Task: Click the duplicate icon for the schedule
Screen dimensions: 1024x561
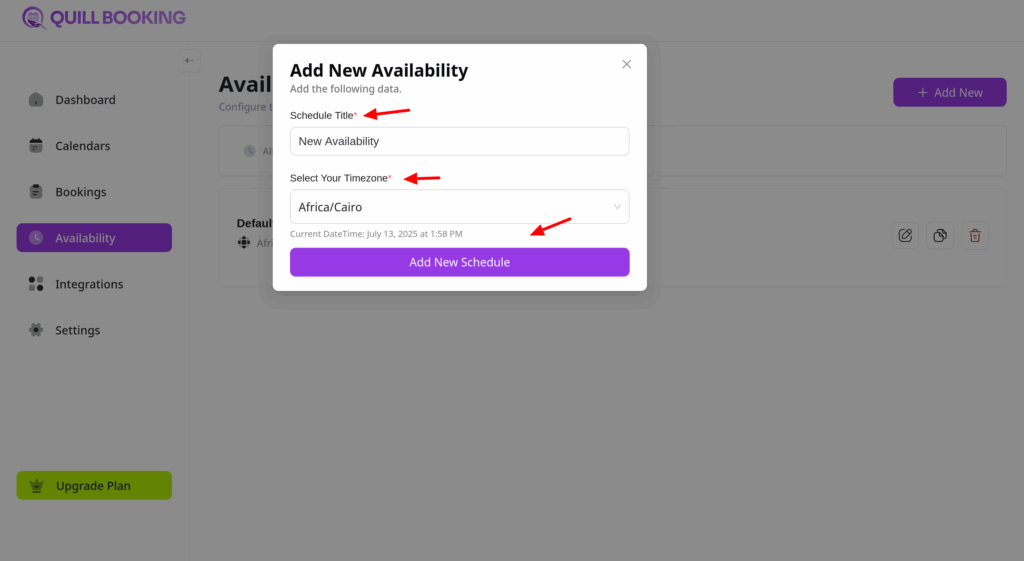Action: click(940, 236)
